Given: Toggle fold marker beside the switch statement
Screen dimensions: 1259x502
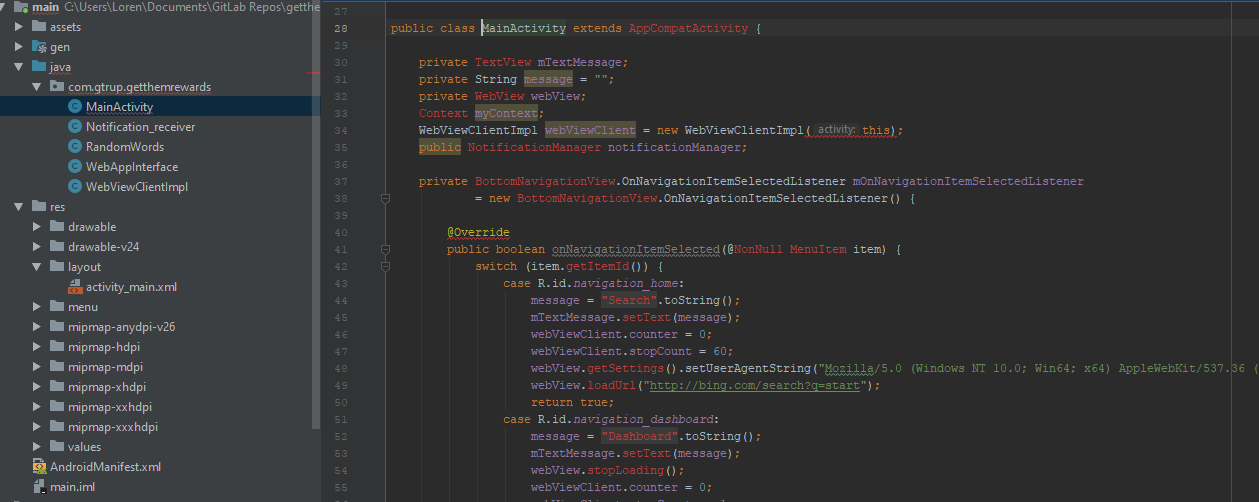Looking at the screenshot, I should pyautogui.click(x=385, y=267).
